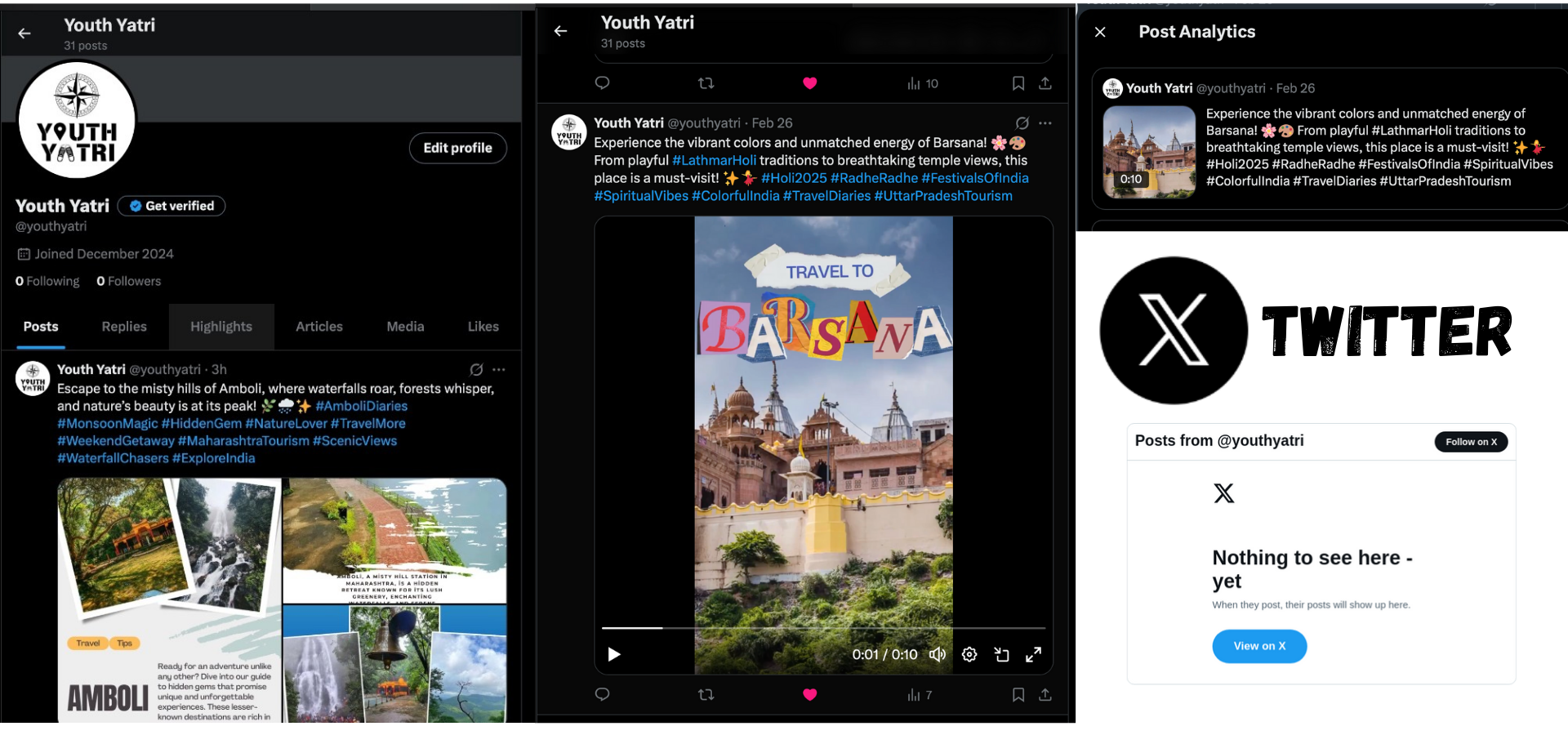Click Youth Yatri @youthyatri name in Post Analytics
The image size is (1568, 735).
click(x=1197, y=88)
